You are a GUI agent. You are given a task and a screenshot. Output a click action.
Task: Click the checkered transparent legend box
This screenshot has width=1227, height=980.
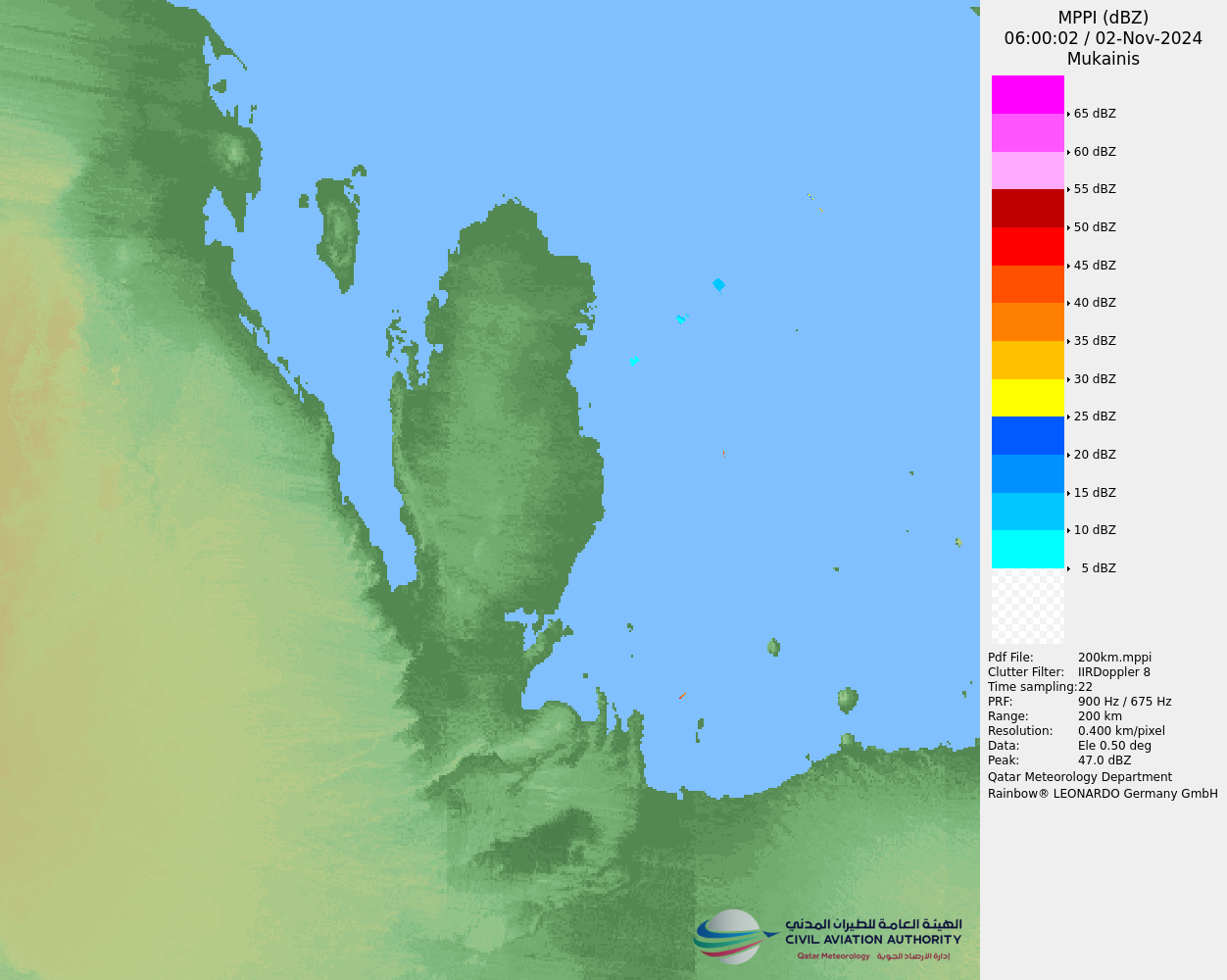point(1027,606)
